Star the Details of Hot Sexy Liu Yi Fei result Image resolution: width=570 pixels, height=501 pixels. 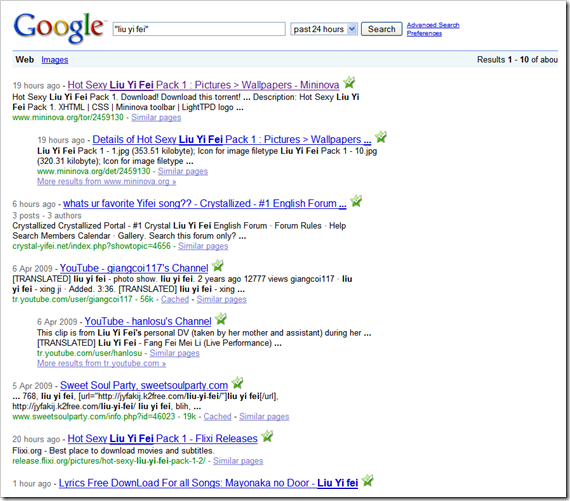click(x=381, y=137)
